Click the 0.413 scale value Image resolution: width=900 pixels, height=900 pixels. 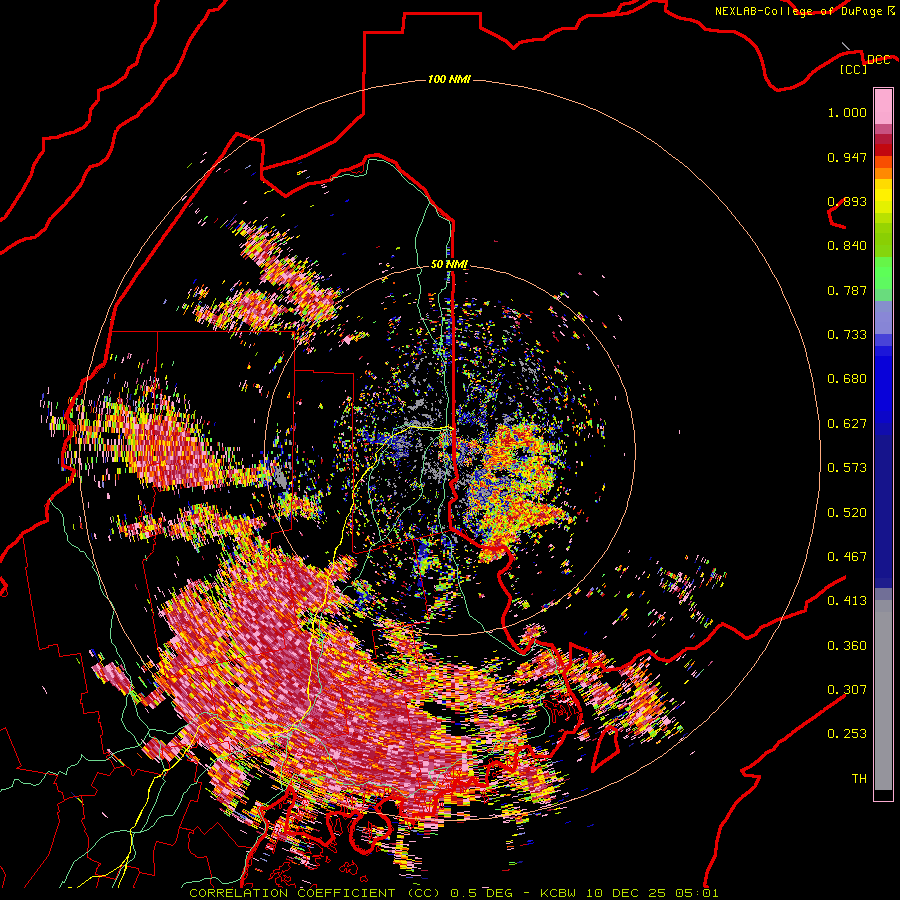pos(847,601)
